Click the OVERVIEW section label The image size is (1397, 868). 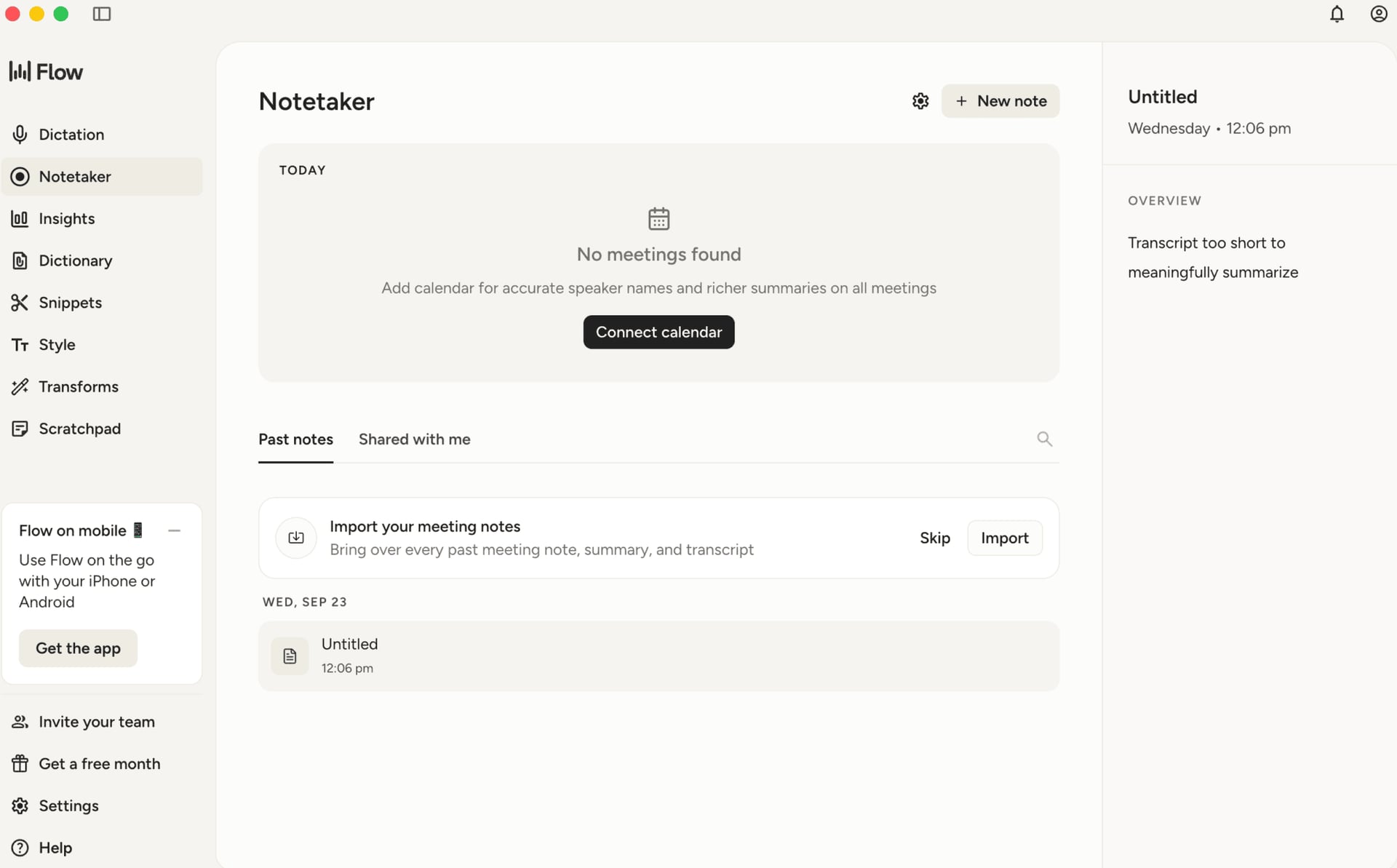[1164, 201]
